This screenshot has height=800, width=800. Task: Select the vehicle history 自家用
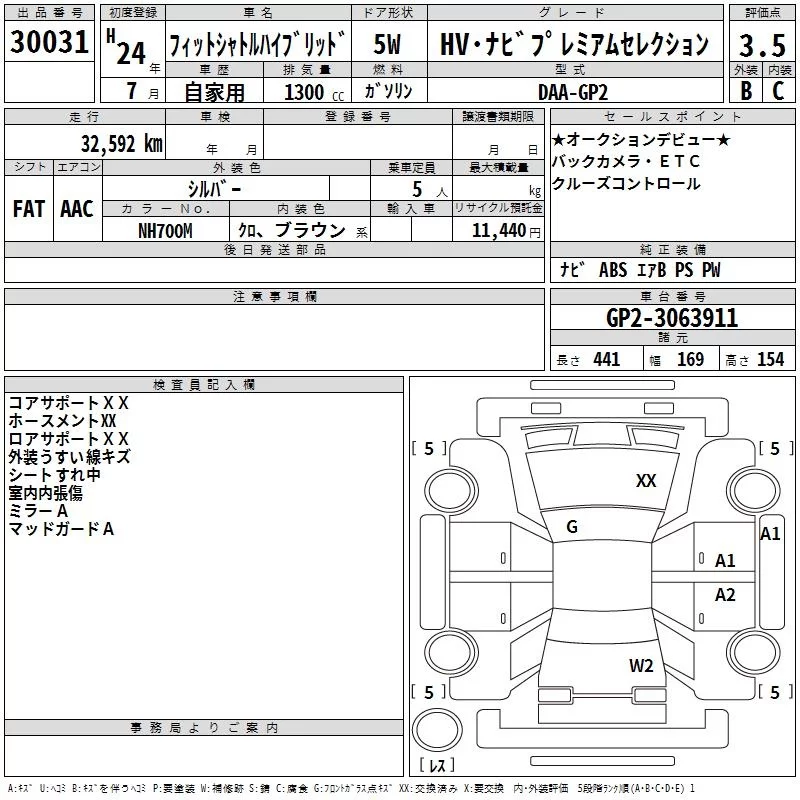tap(214, 92)
